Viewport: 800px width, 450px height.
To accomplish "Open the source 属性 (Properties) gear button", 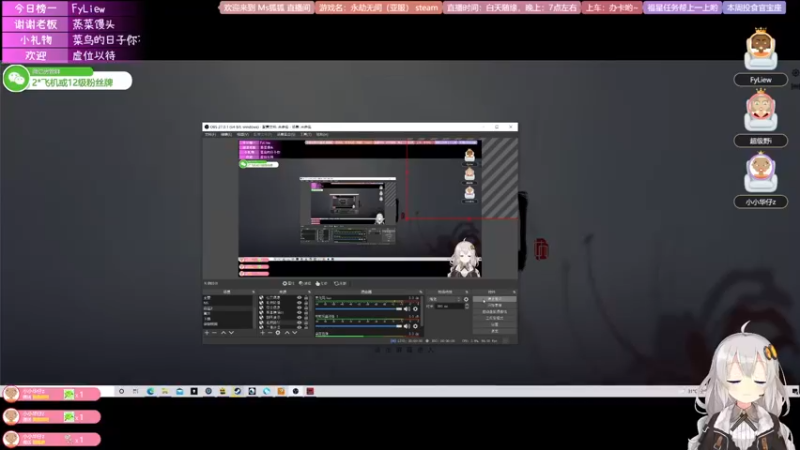I will click(290, 283).
